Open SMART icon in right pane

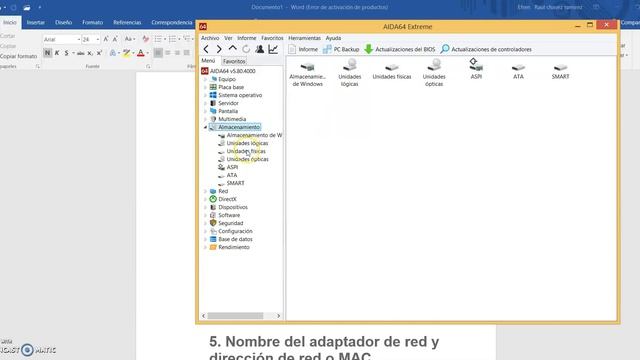[x=560, y=71]
